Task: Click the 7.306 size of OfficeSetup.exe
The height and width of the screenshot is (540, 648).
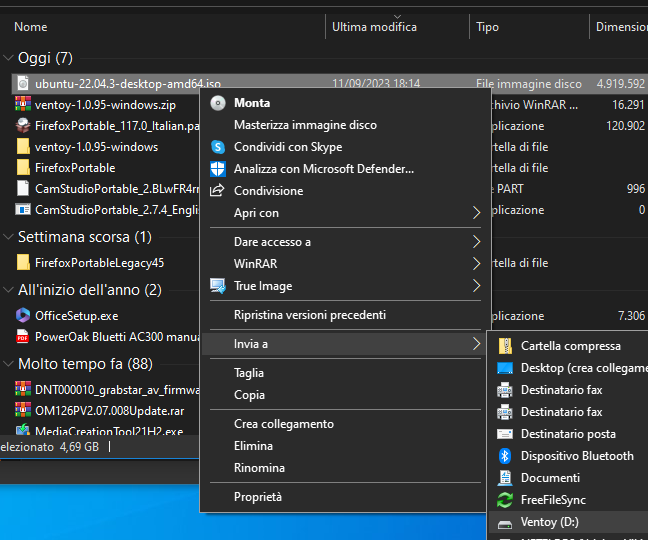Action: click(631, 316)
